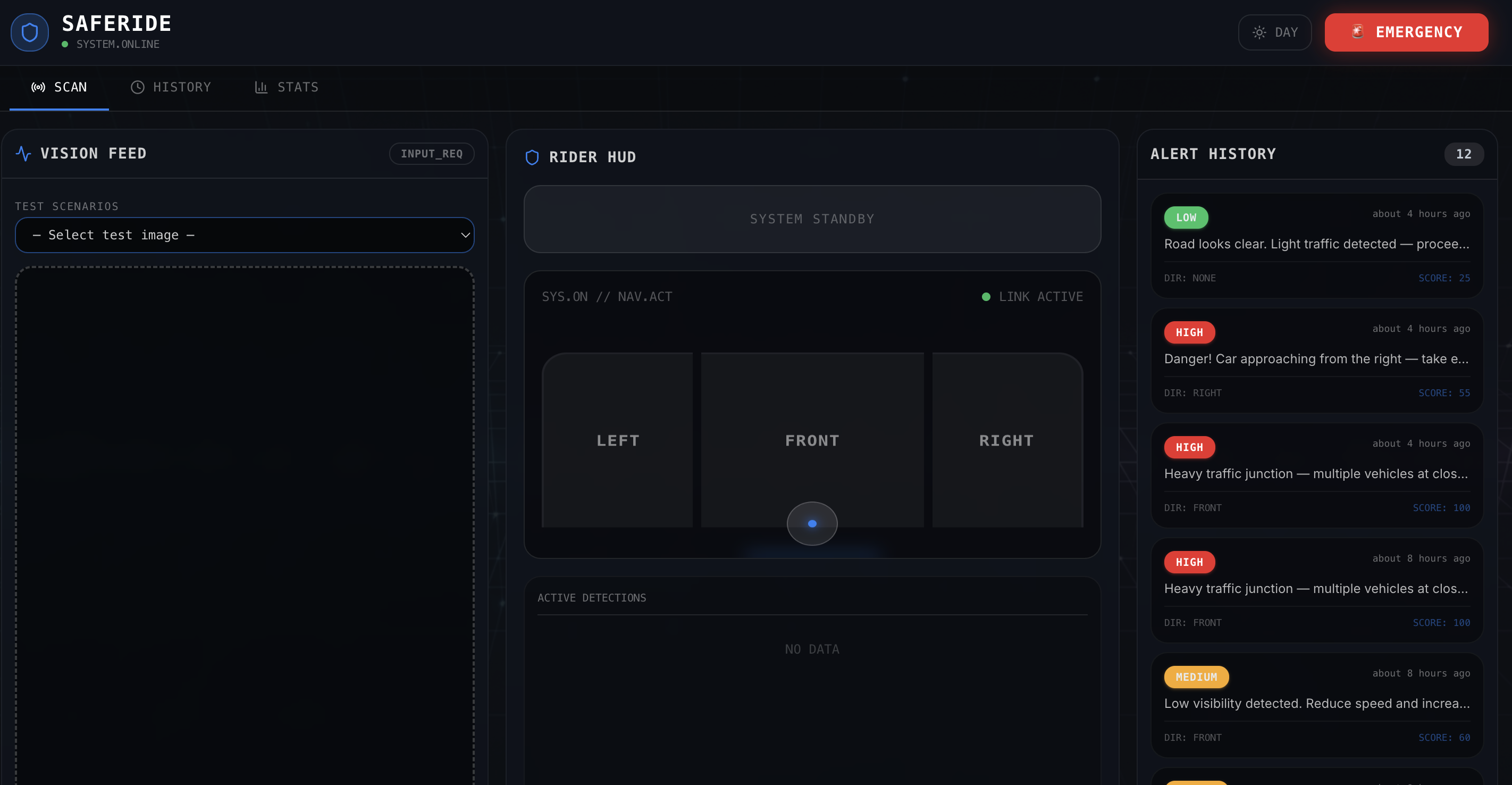The width and height of the screenshot is (1512, 785).
Task: Click the Rider HUD shield icon
Action: [x=532, y=157]
